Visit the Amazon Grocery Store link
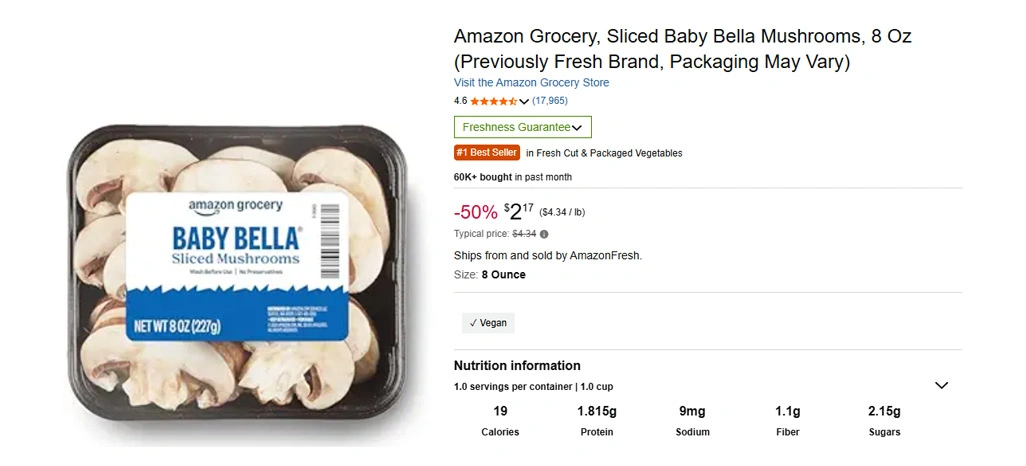Viewport: 1026px width, 466px height. pos(531,83)
